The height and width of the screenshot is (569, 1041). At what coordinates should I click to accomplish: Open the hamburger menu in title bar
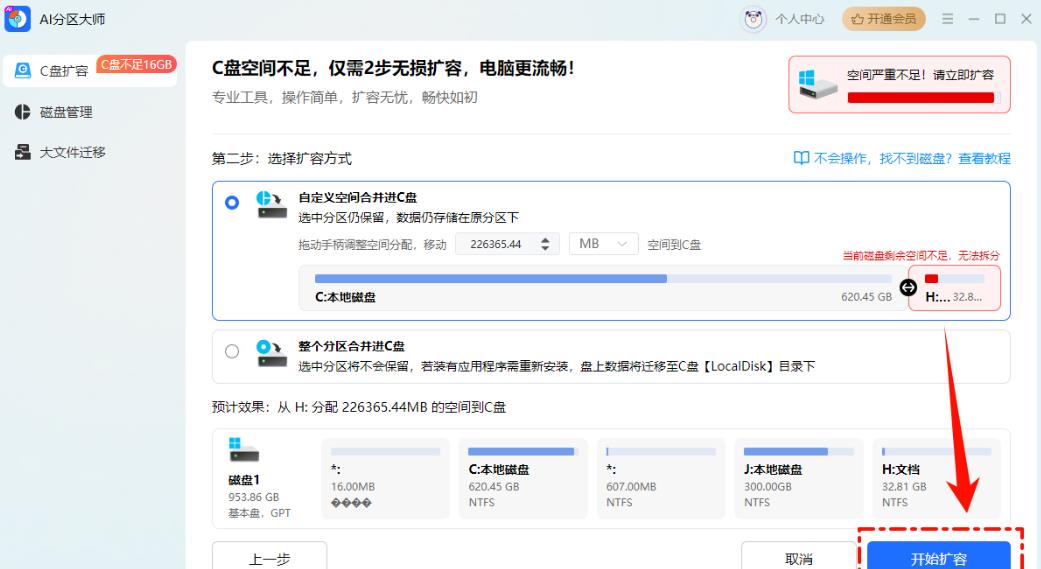tap(947, 19)
